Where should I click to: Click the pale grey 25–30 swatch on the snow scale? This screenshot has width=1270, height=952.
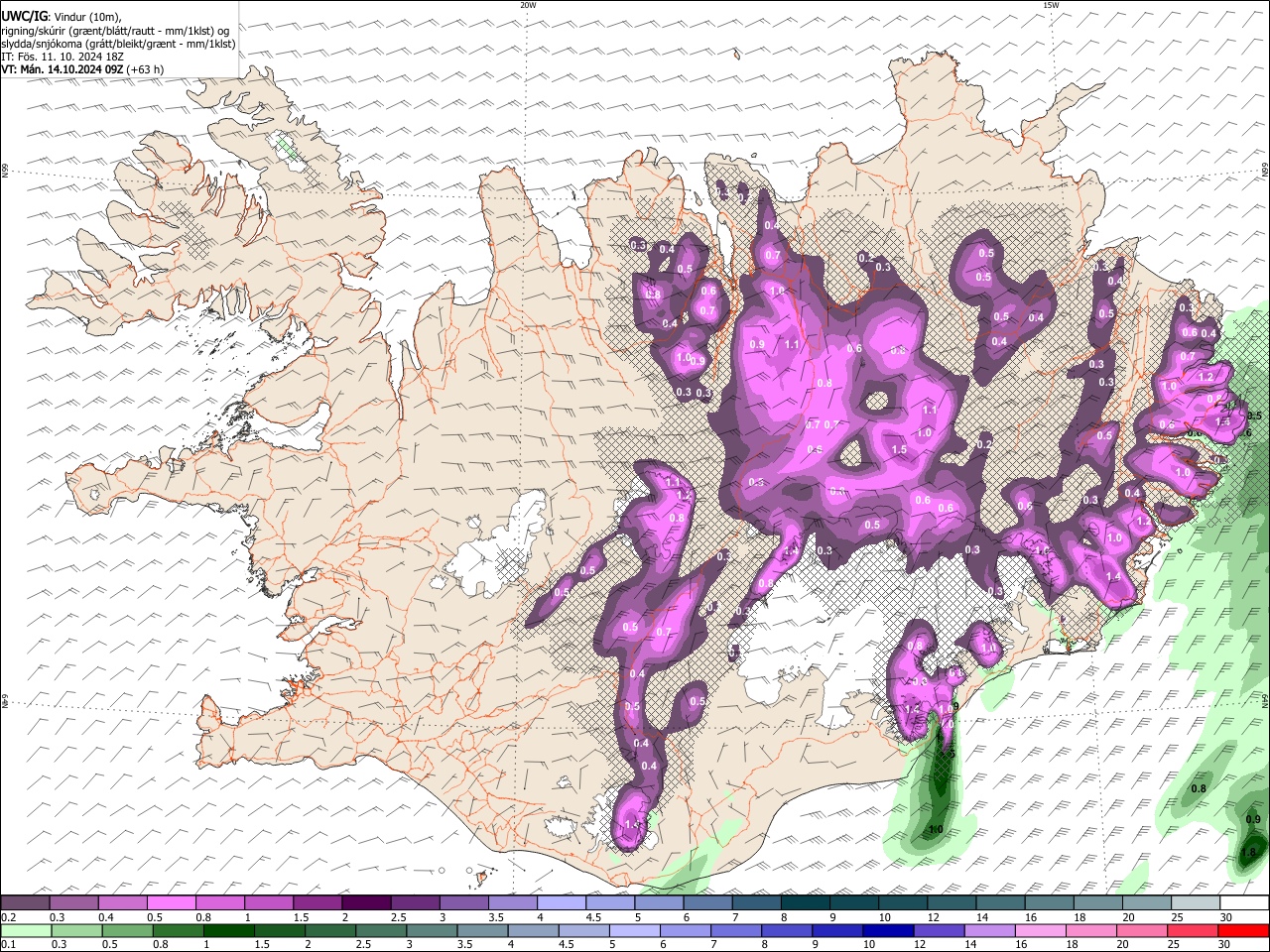coord(1197,903)
